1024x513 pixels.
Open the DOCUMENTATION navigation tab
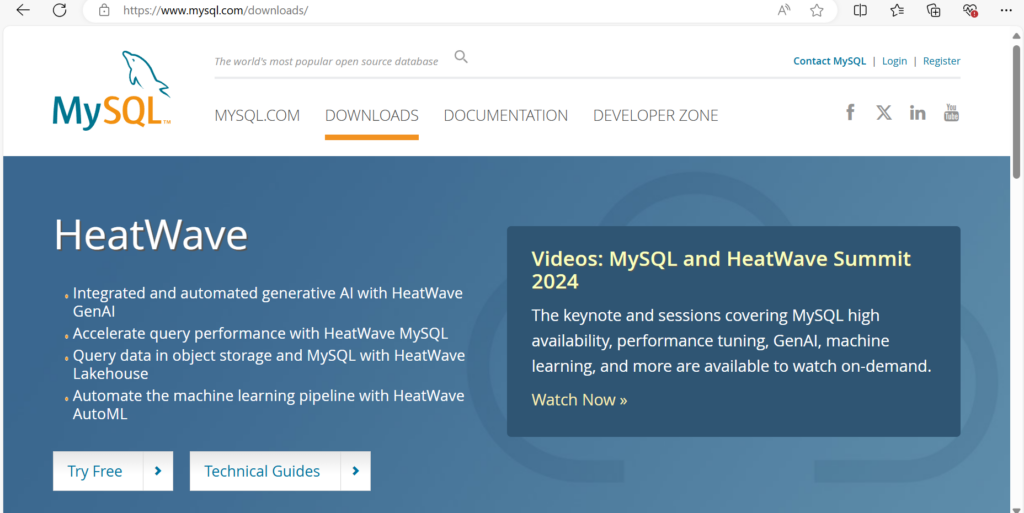(x=505, y=116)
